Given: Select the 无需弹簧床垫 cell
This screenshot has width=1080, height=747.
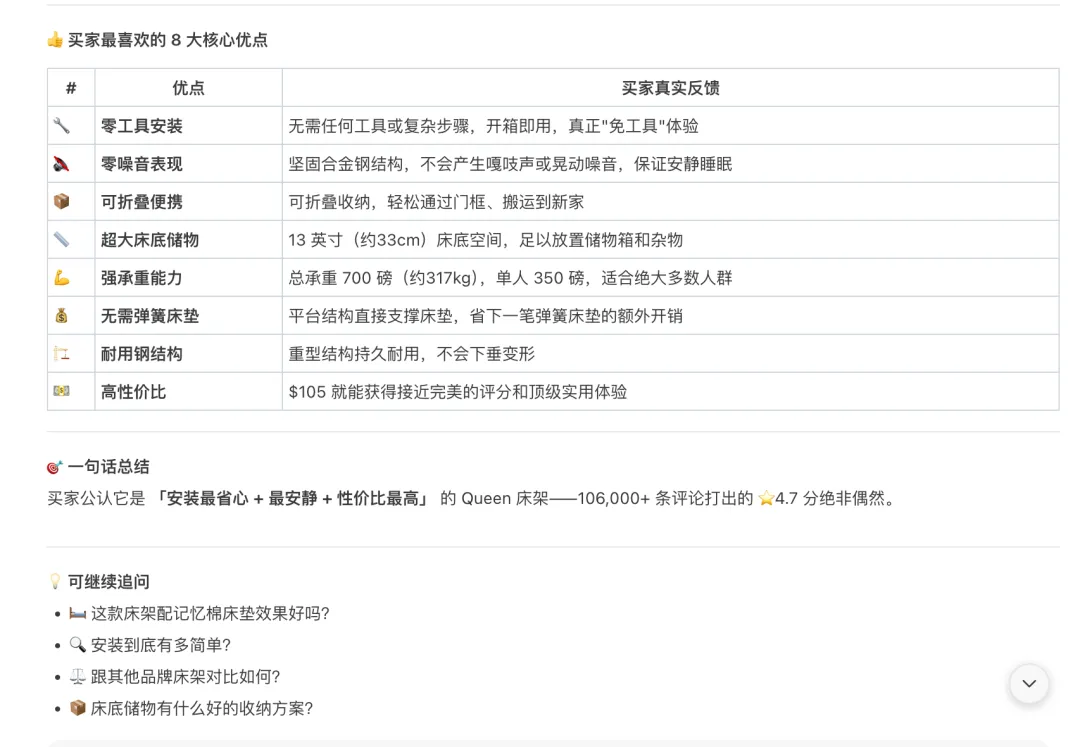Looking at the screenshot, I should 188,315.
